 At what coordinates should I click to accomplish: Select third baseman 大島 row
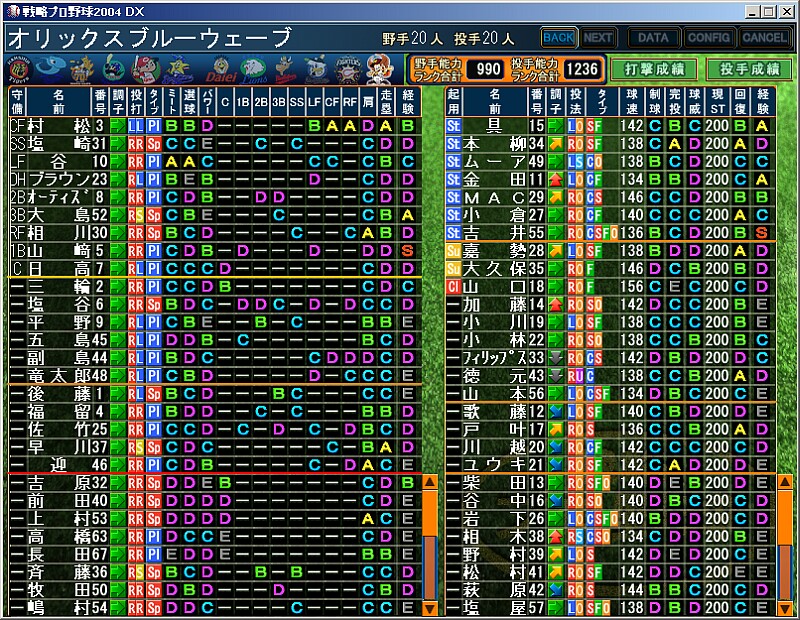214,215
